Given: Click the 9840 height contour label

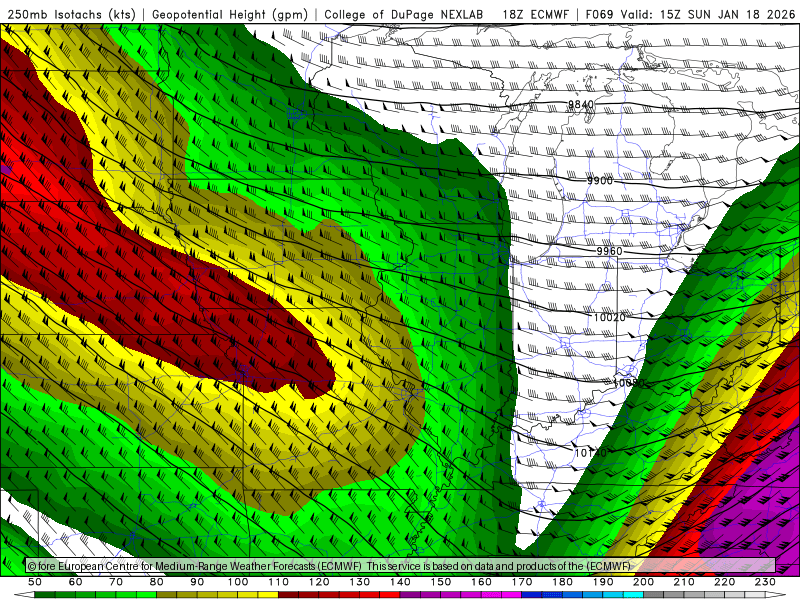Looking at the screenshot, I should click(x=581, y=105).
